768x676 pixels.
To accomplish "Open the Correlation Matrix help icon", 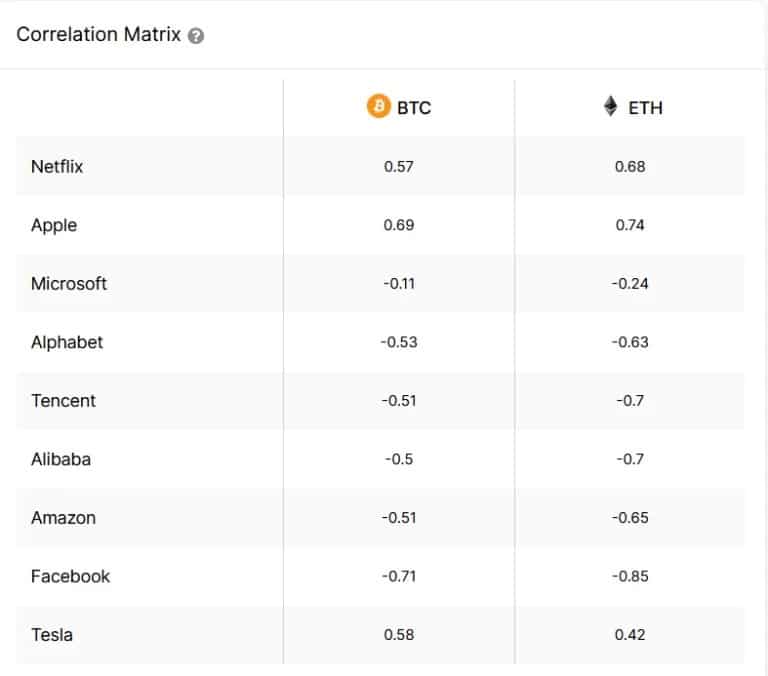I will coord(196,36).
